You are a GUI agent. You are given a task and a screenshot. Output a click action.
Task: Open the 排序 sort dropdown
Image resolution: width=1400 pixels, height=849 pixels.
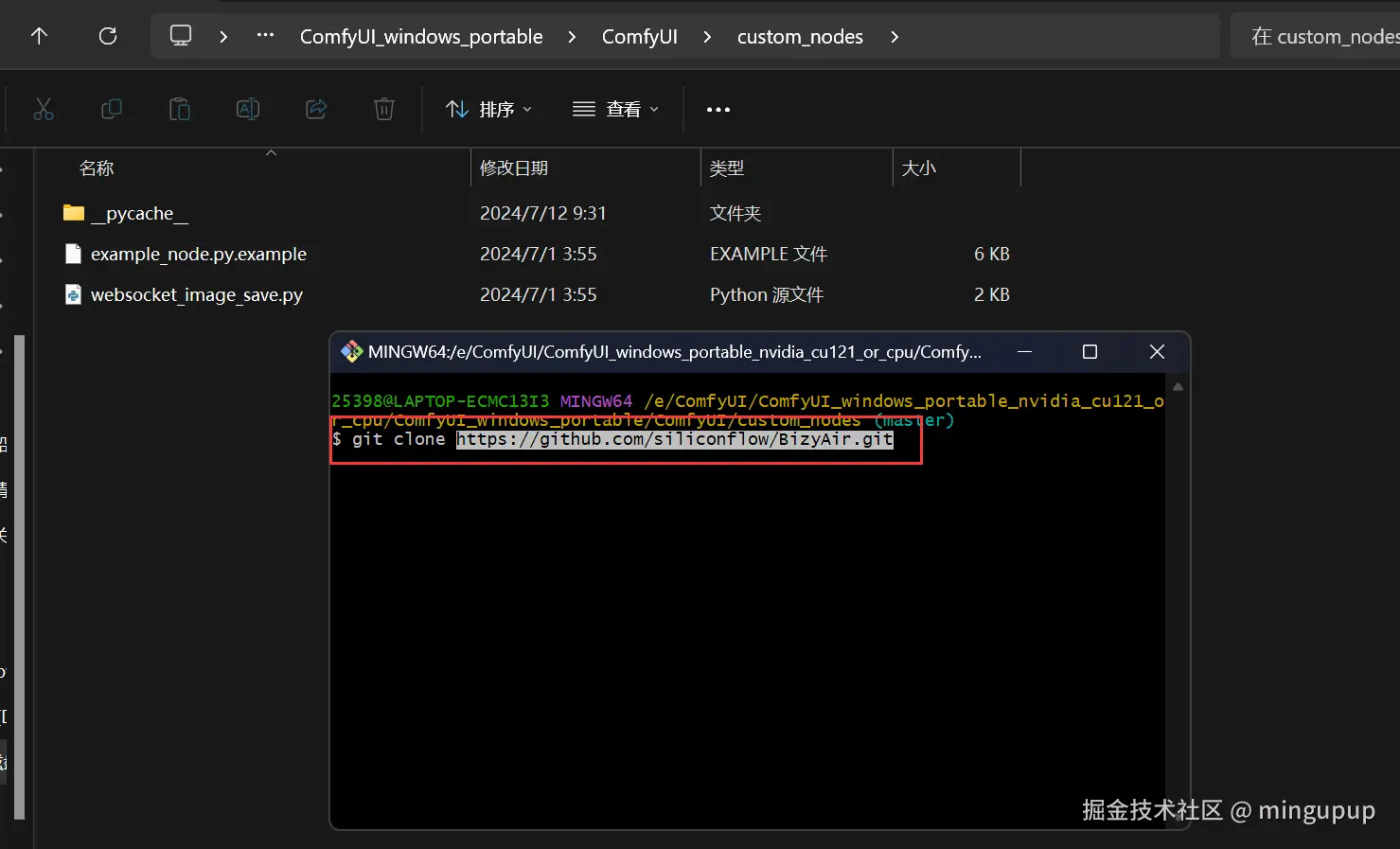488,109
